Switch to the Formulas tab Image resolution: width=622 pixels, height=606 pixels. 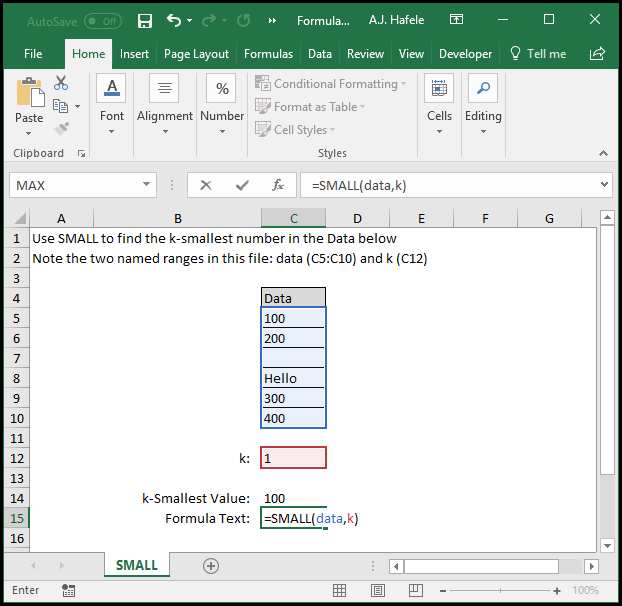click(268, 54)
